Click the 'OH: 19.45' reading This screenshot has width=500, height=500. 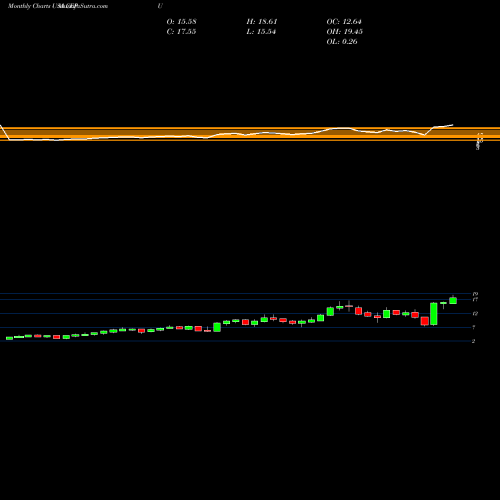coord(345,32)
